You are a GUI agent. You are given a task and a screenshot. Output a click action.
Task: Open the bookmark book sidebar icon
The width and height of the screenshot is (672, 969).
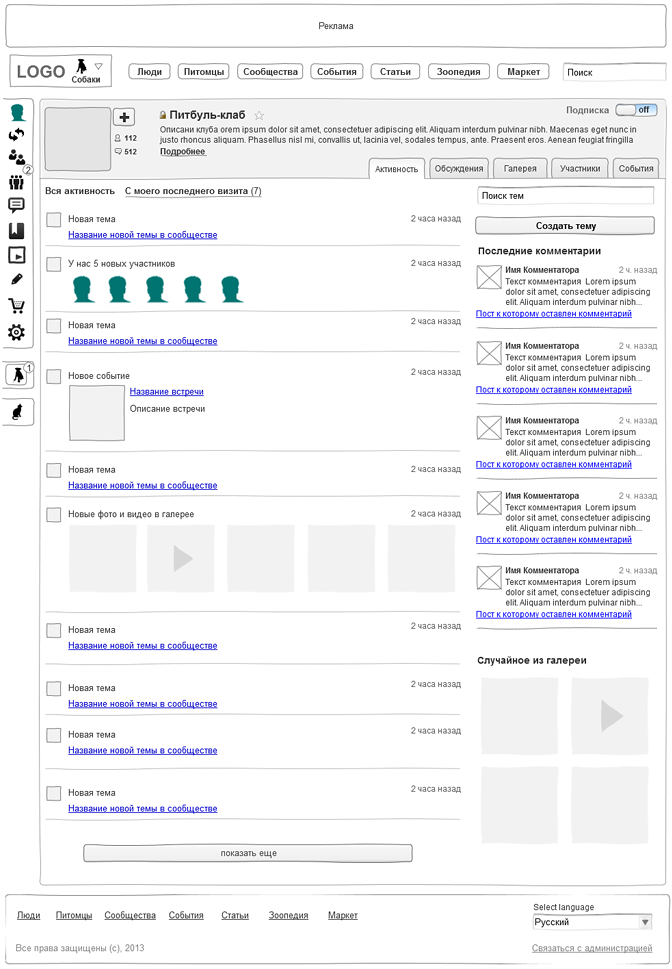[17, 231]
